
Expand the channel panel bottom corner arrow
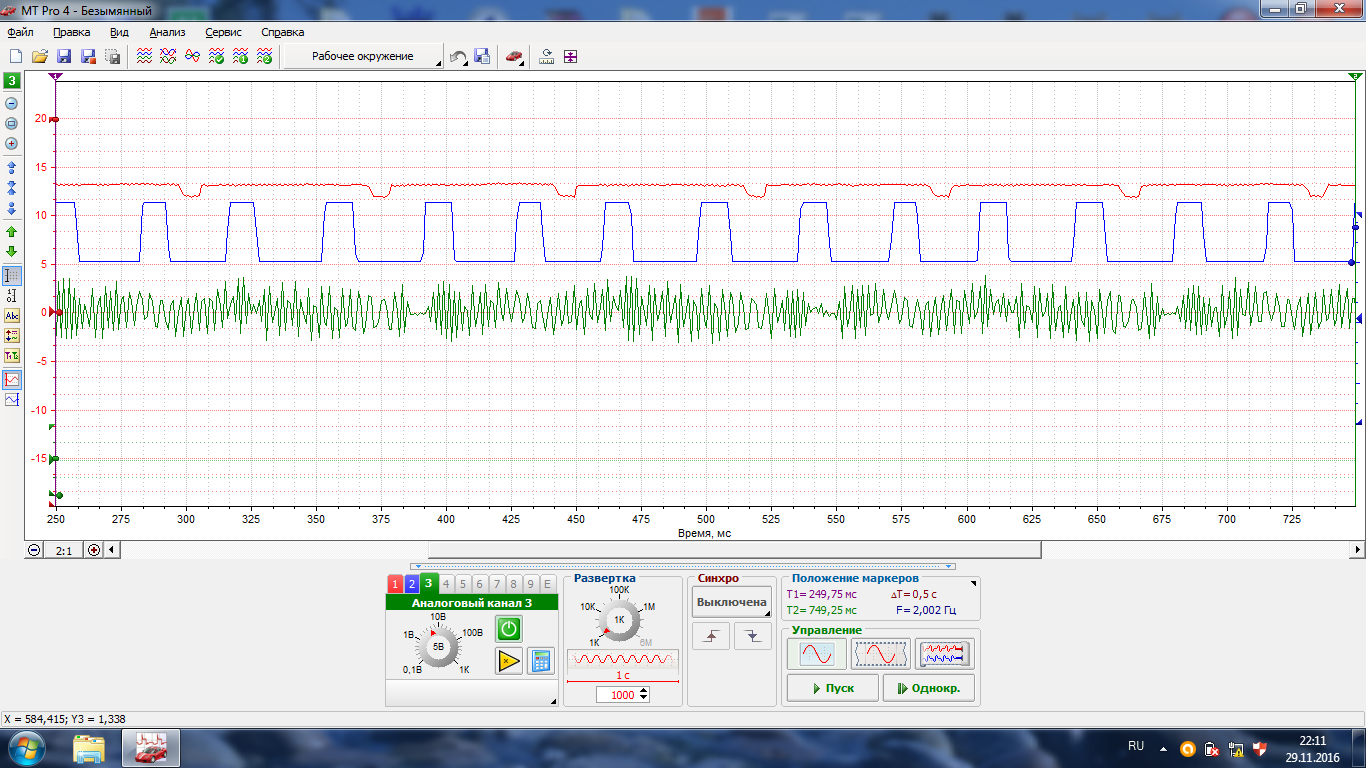(x=553, y=702)
